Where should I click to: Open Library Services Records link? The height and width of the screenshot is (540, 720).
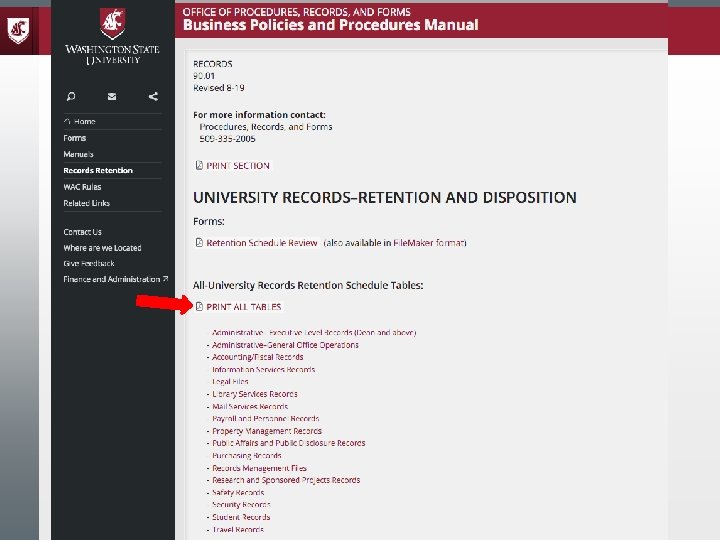[255, 394]
